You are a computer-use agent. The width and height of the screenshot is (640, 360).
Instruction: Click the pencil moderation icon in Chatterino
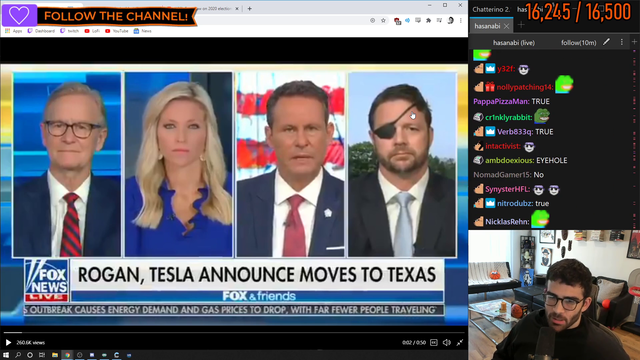point(607,42)
